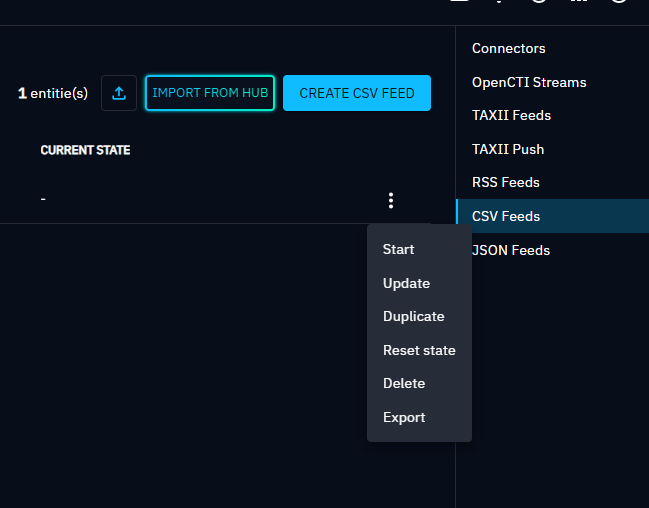Viewport: 649px width, 508px height.
Task: Select Update in the popup menu
Action: pos(406,283)
